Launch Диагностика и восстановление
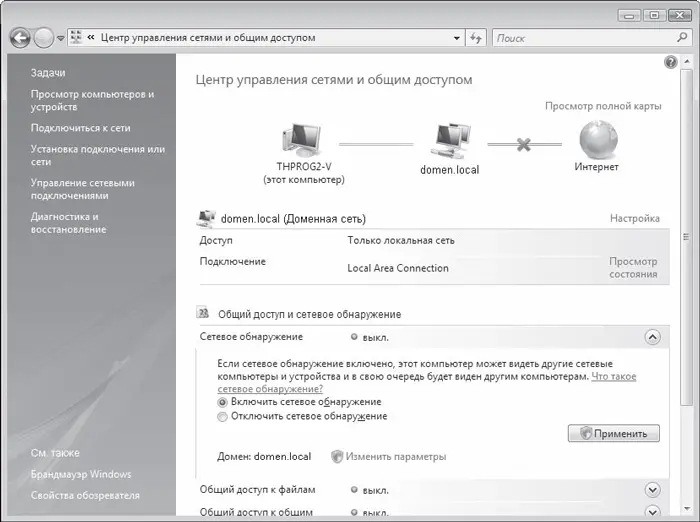This screenshot has width=700, height=522. pyautogui.click(x=68, y=223)
